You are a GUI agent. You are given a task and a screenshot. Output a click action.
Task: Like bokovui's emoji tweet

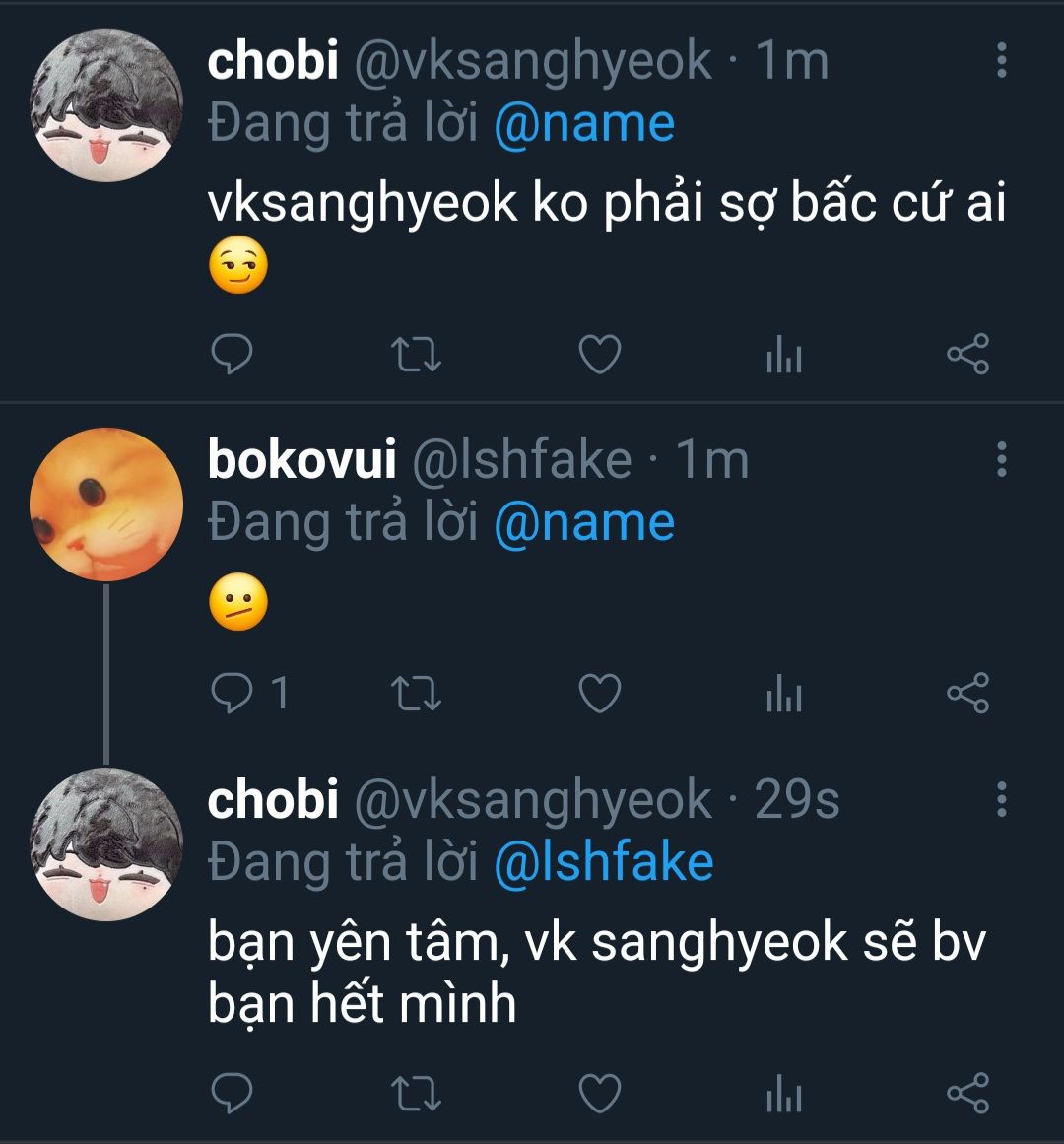pos(599,694)
